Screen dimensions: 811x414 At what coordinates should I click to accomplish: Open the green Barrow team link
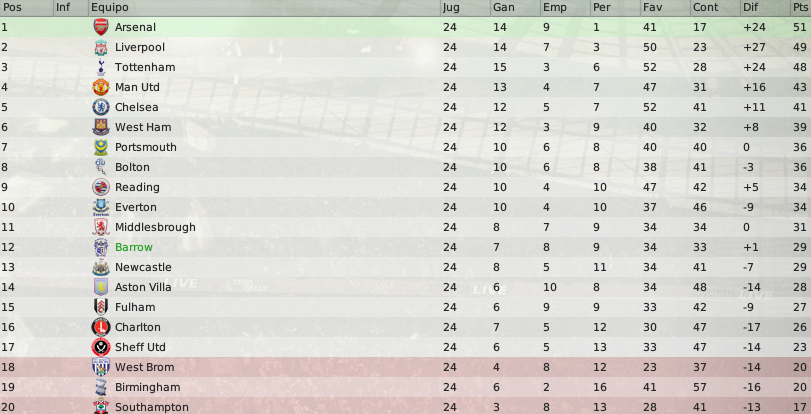134,247
